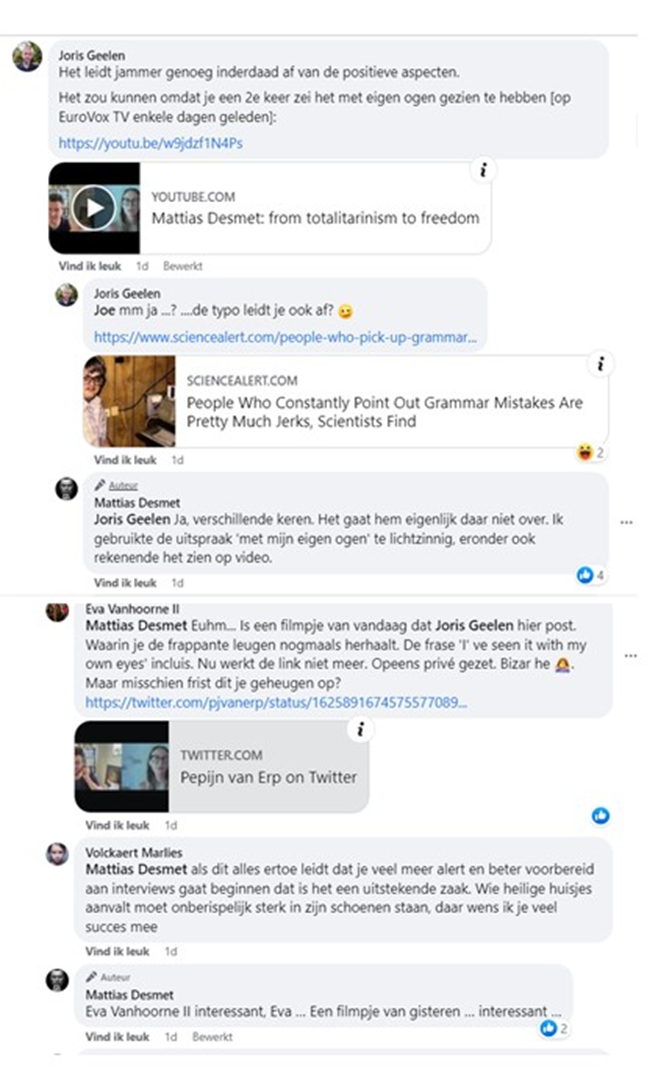Like Joris Geelen's first comment
The height and width of the screenshot is (1091, 672).
[90, 266]
